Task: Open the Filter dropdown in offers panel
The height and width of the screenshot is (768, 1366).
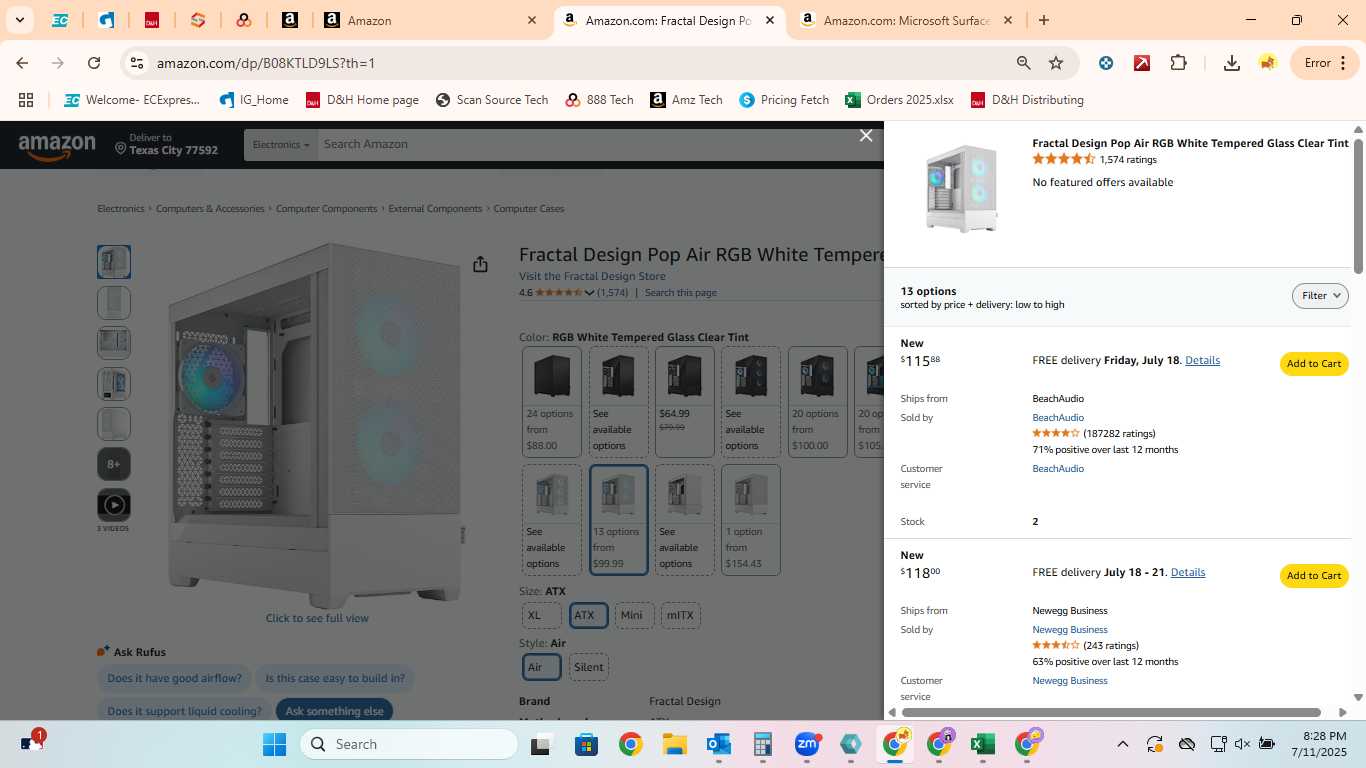Action: pyautogui.click(x=1320, y=296)
